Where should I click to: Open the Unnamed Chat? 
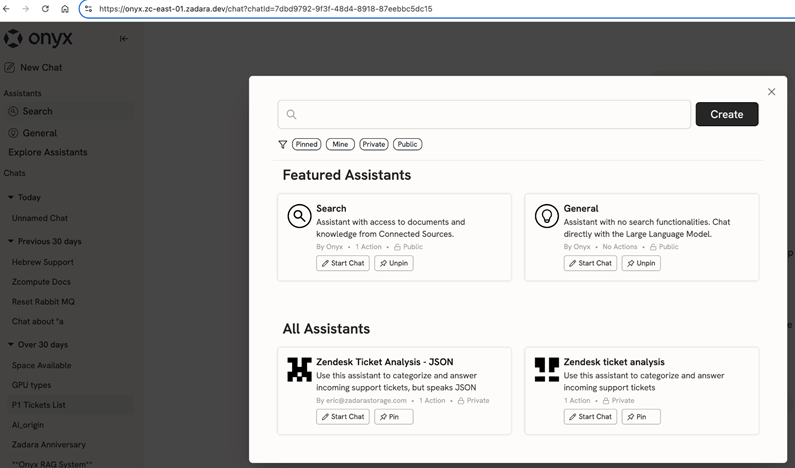pyautogui.click(x=40, y=218)
